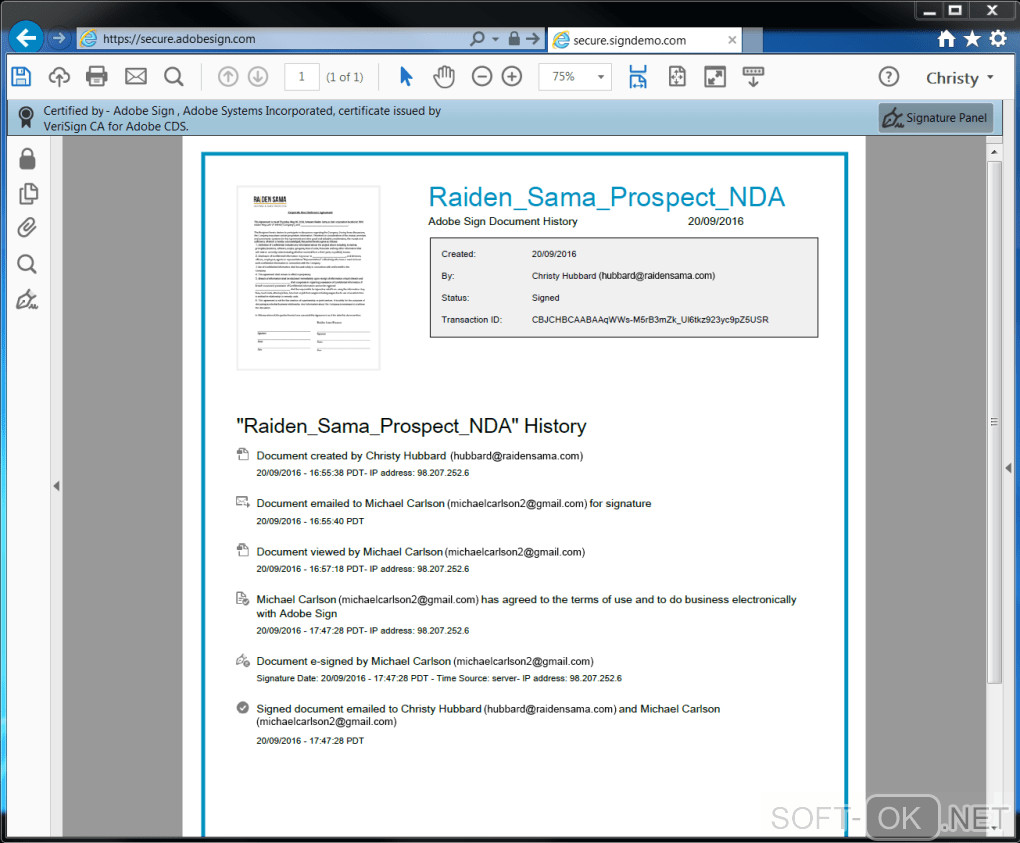The height and width of the screenshot is (843, 1020).
Task: Click the Signed status text
Action: (x=545, y=298)
